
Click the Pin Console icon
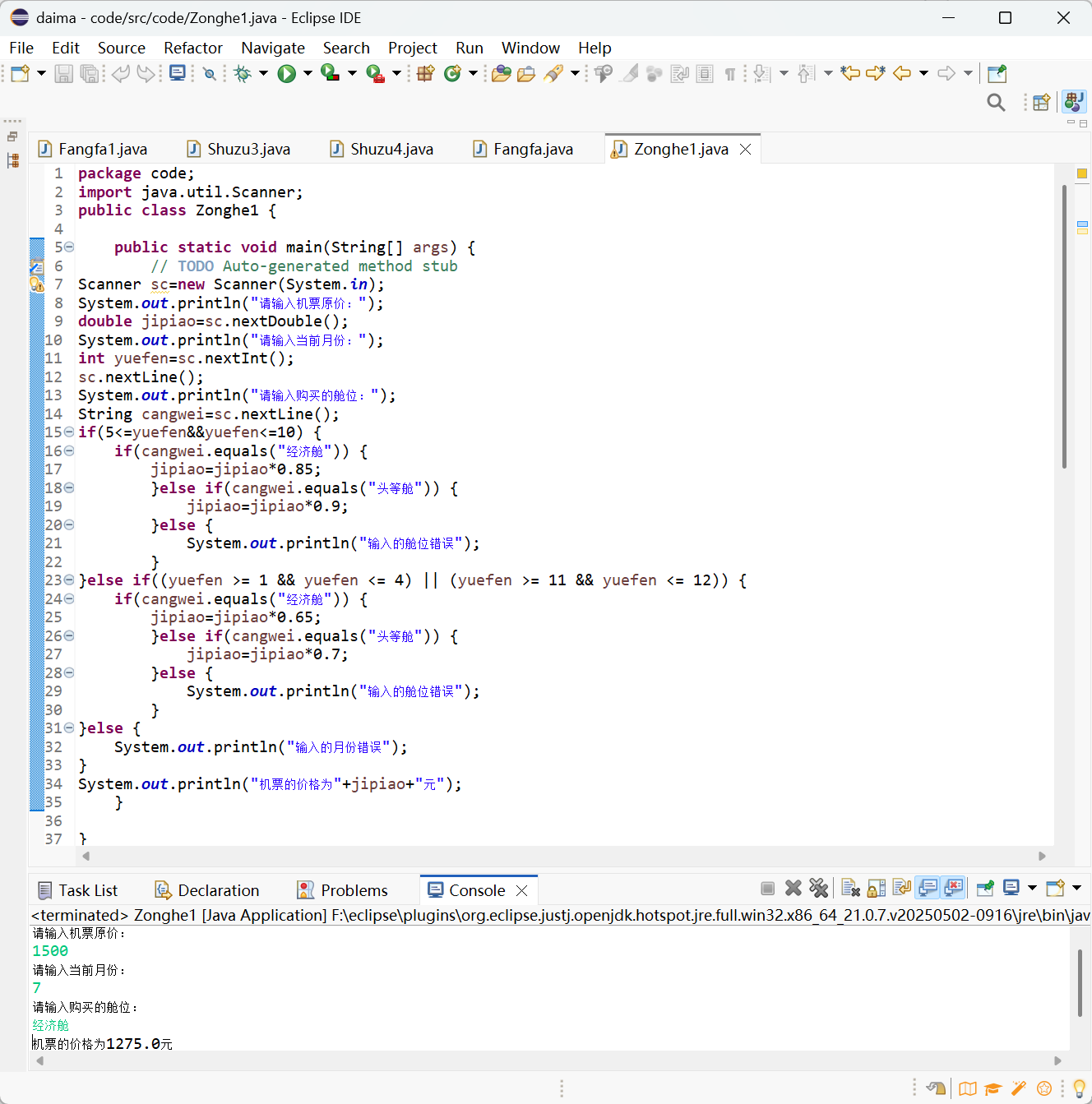pos(985,888)
